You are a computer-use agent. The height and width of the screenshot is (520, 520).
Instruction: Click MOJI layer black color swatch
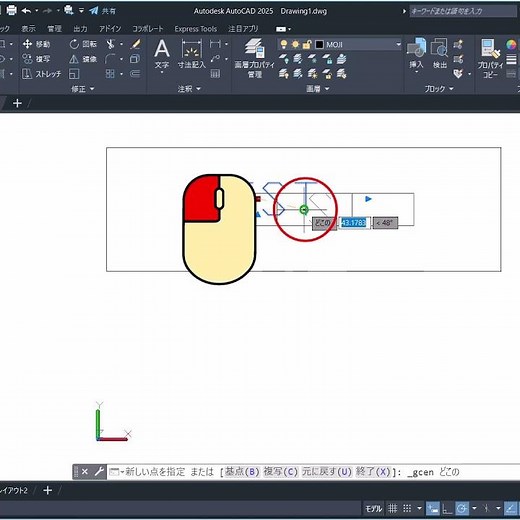[x=319, y=44]
